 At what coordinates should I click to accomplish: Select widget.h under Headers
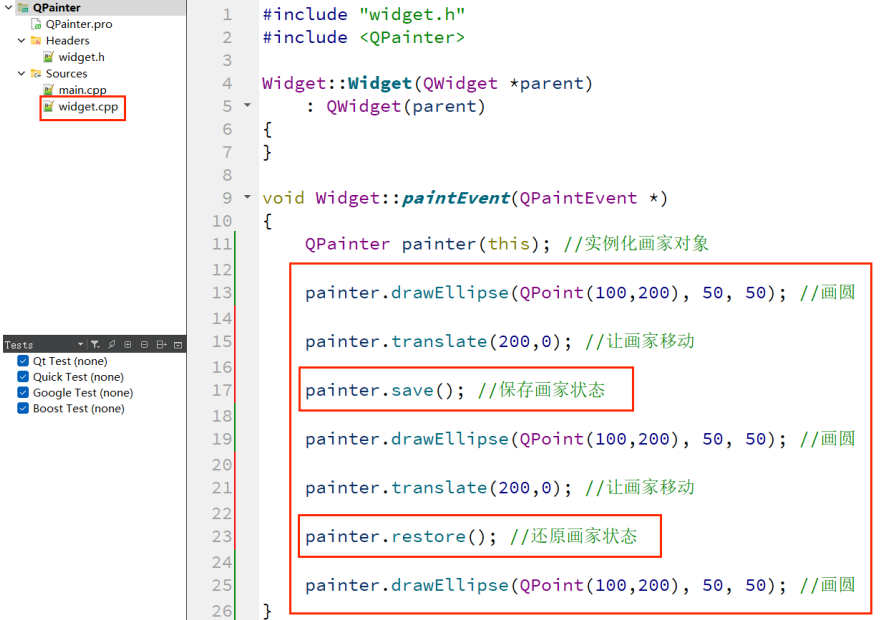point(81,57)
